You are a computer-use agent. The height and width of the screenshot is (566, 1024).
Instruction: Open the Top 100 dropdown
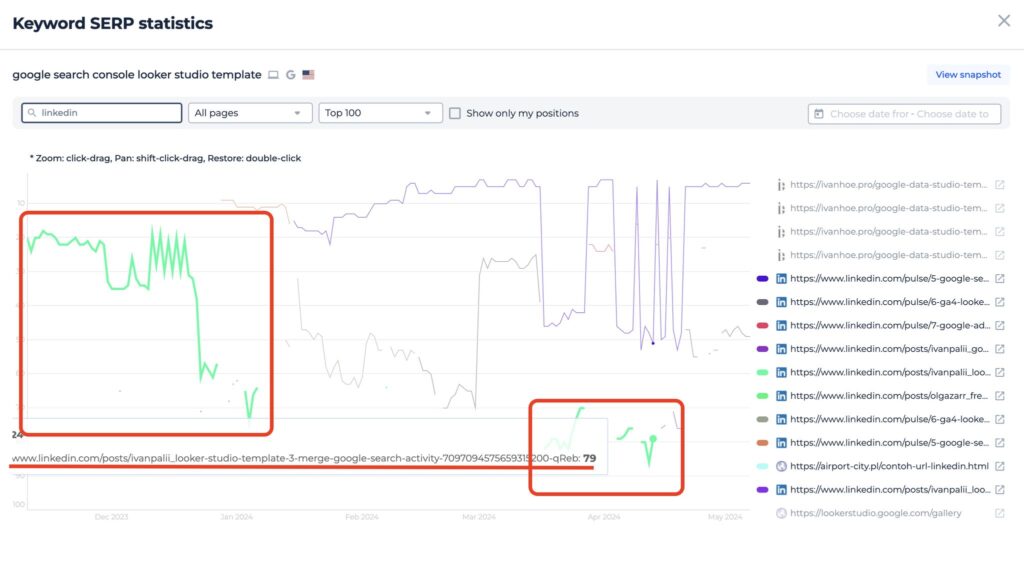(380, 113)
